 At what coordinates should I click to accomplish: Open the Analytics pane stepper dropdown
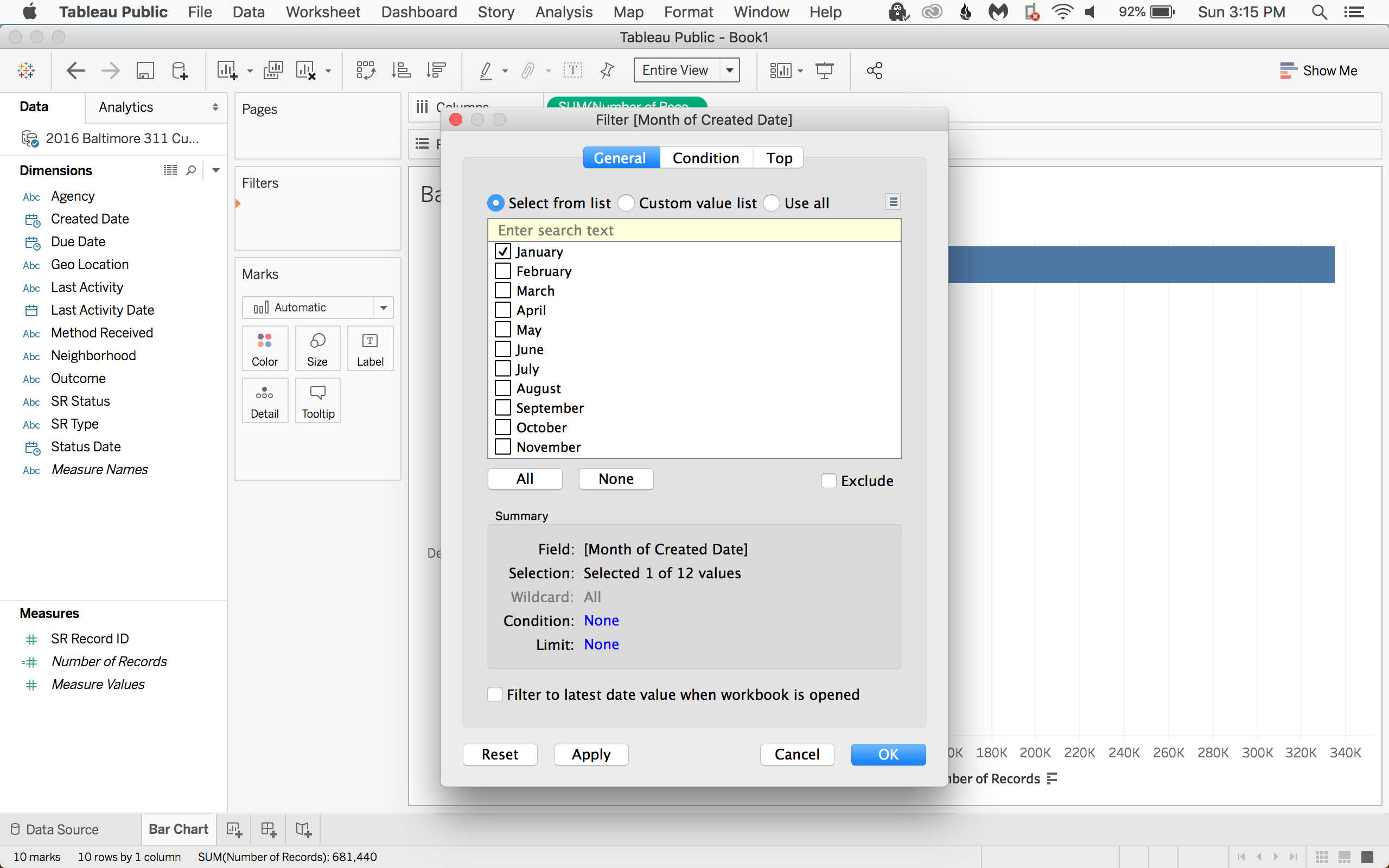215,107
